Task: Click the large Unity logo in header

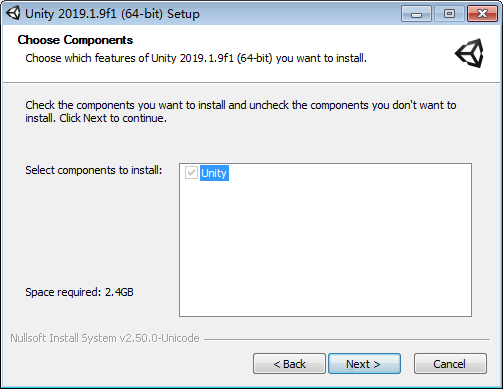Action: pos(469,53)
